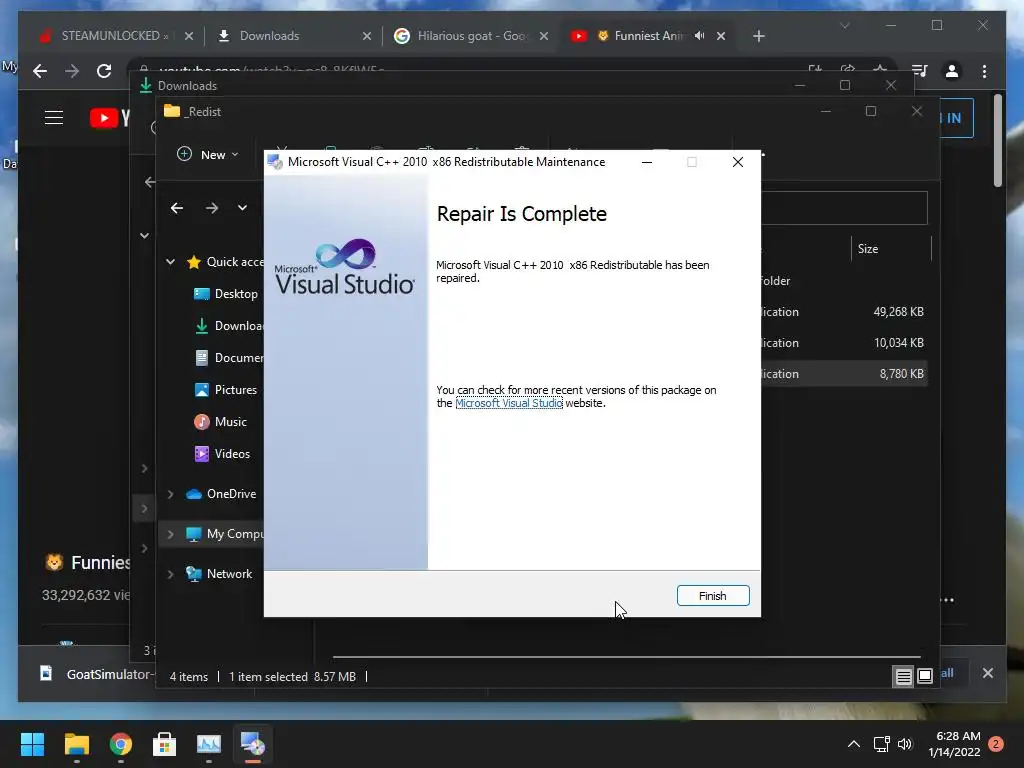Image resolution: width=1024 pixels, height=768 pixels.
Task: Go forward in the _Redist Explorer window
Action: (212, 208)
